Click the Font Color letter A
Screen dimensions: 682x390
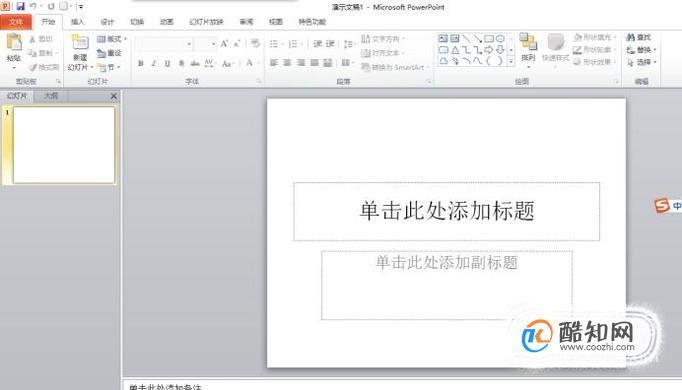click(x=249, y=63)
